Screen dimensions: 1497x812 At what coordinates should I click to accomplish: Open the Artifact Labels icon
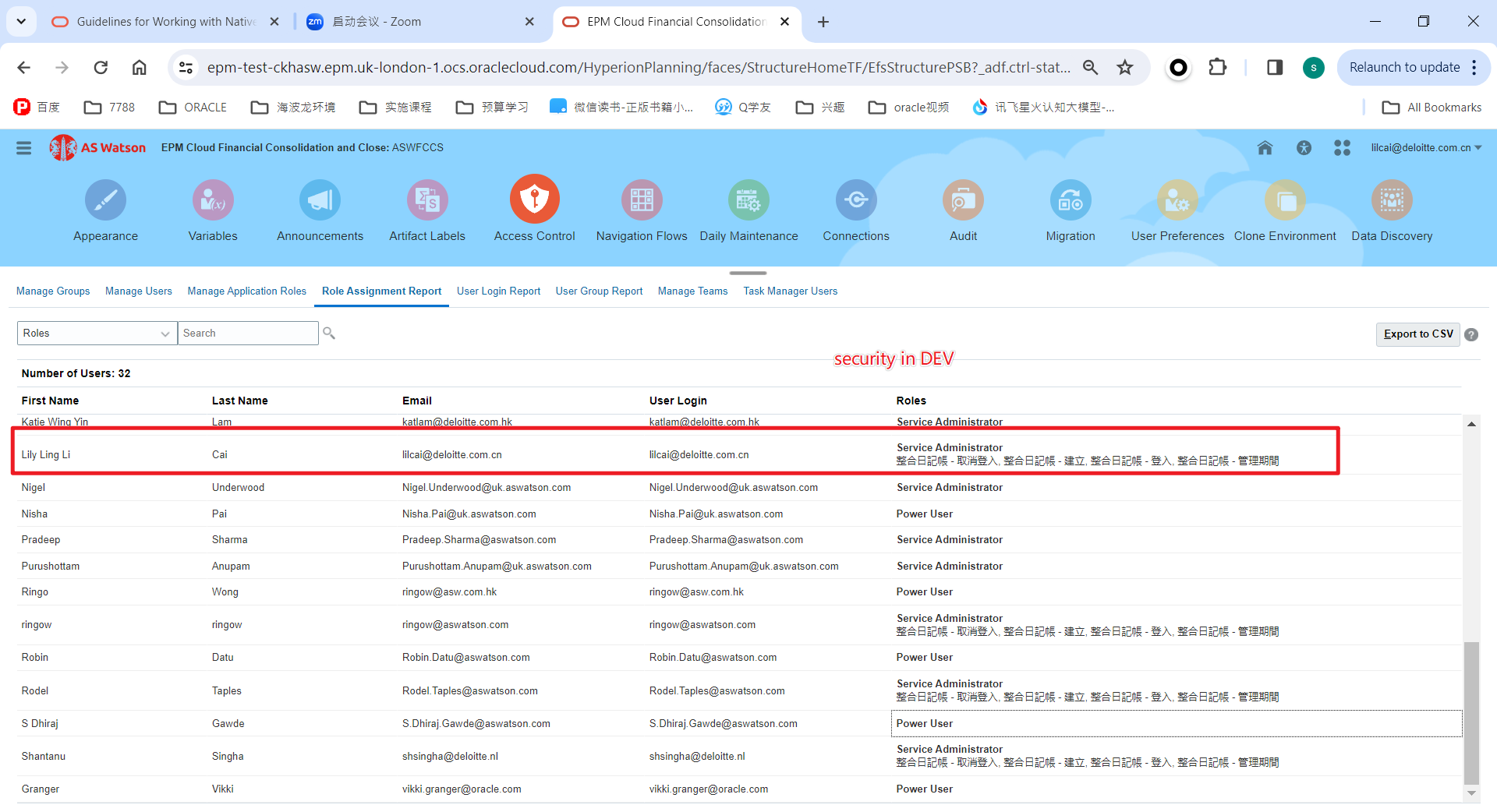point(427,200)
